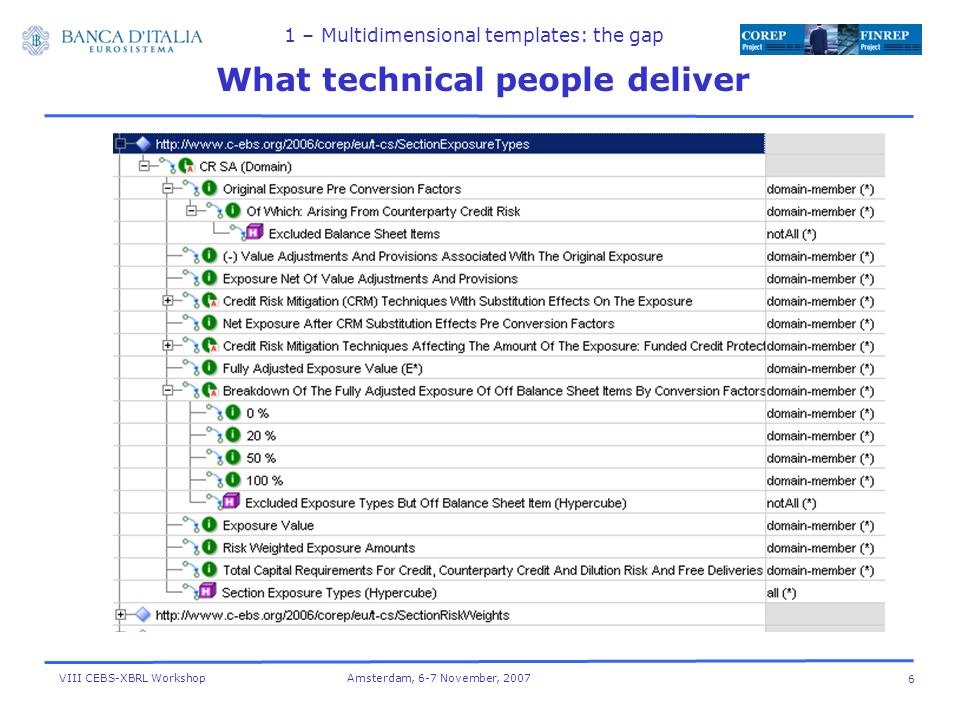
Task: Click domain-member (*) value of Exposure Value row
Action: (820, 525)
